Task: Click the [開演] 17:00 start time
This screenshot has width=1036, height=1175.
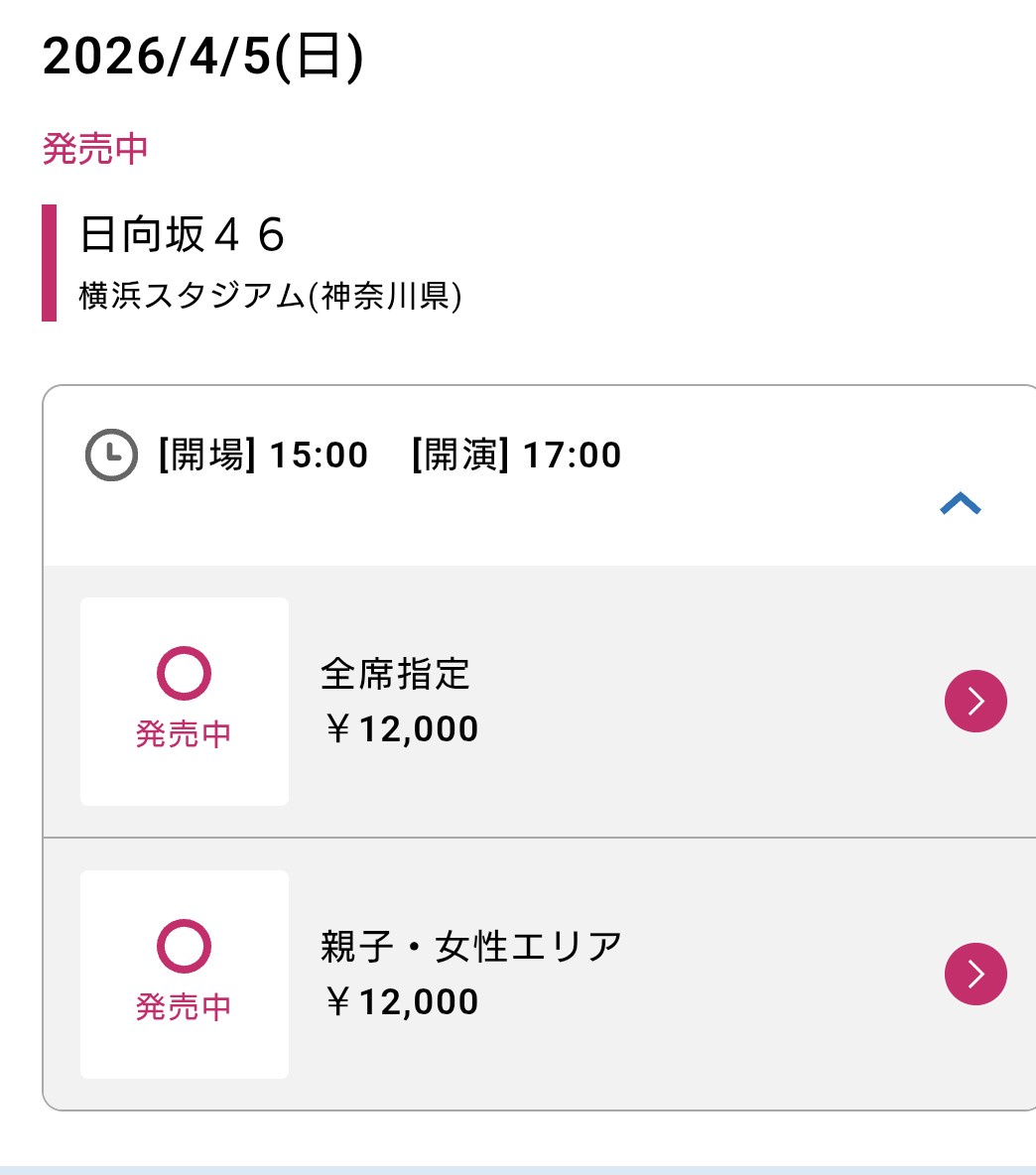Action: pos(516,456)
